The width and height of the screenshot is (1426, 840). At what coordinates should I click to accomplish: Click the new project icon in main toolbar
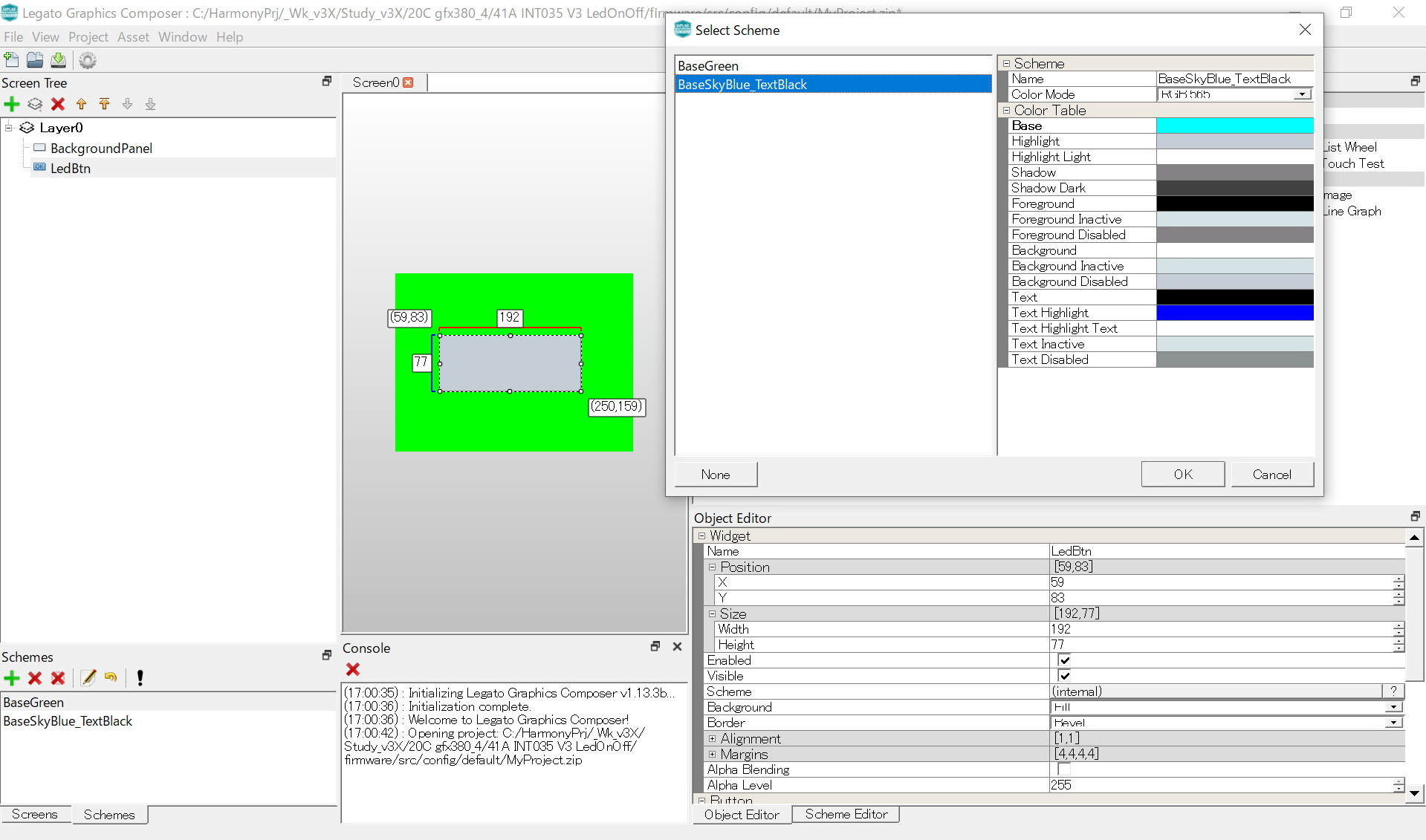pyautogui.click(x=12, y=60)
